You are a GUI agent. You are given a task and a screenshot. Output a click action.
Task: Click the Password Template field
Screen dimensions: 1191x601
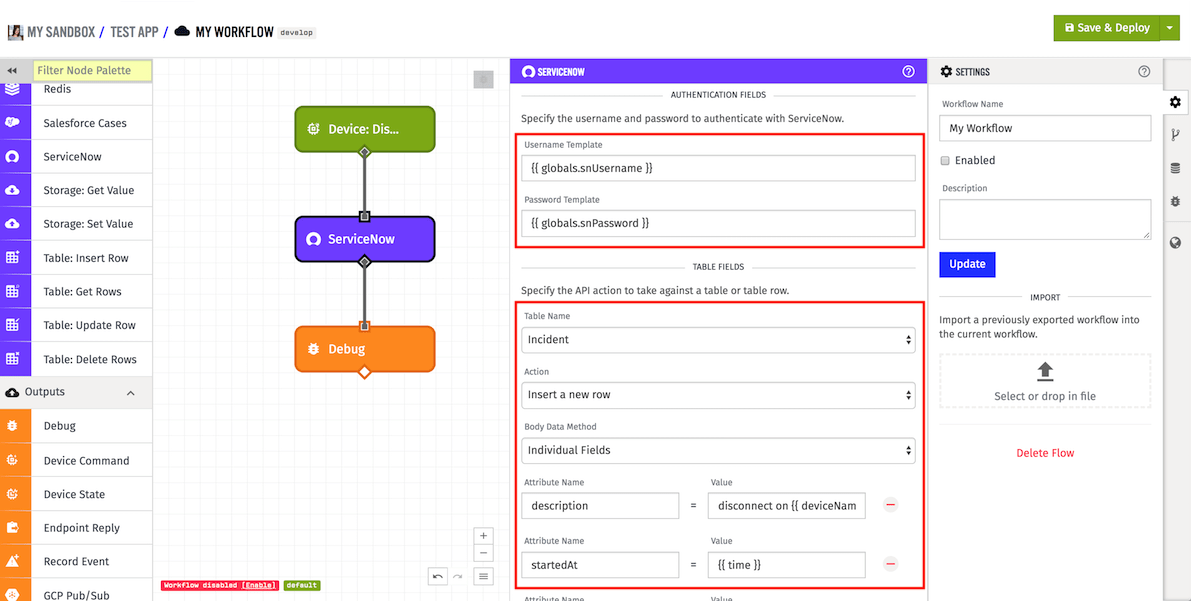point(718,223)
